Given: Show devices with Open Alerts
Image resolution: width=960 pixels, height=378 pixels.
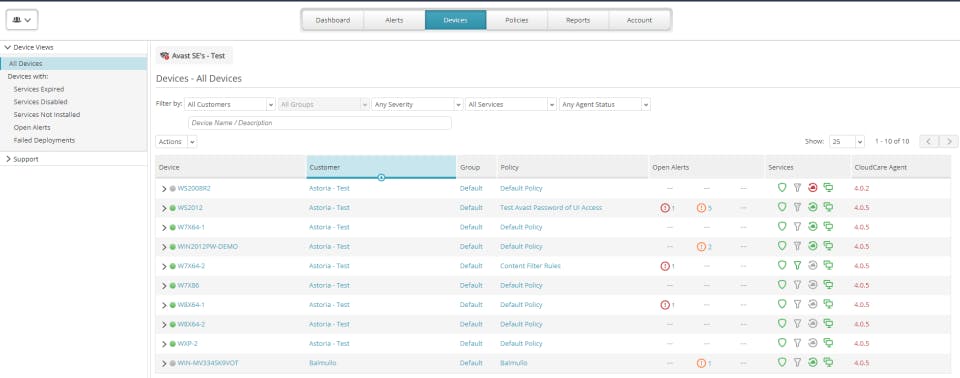Looking at the screenshot, I should click(x=32, y=127).
